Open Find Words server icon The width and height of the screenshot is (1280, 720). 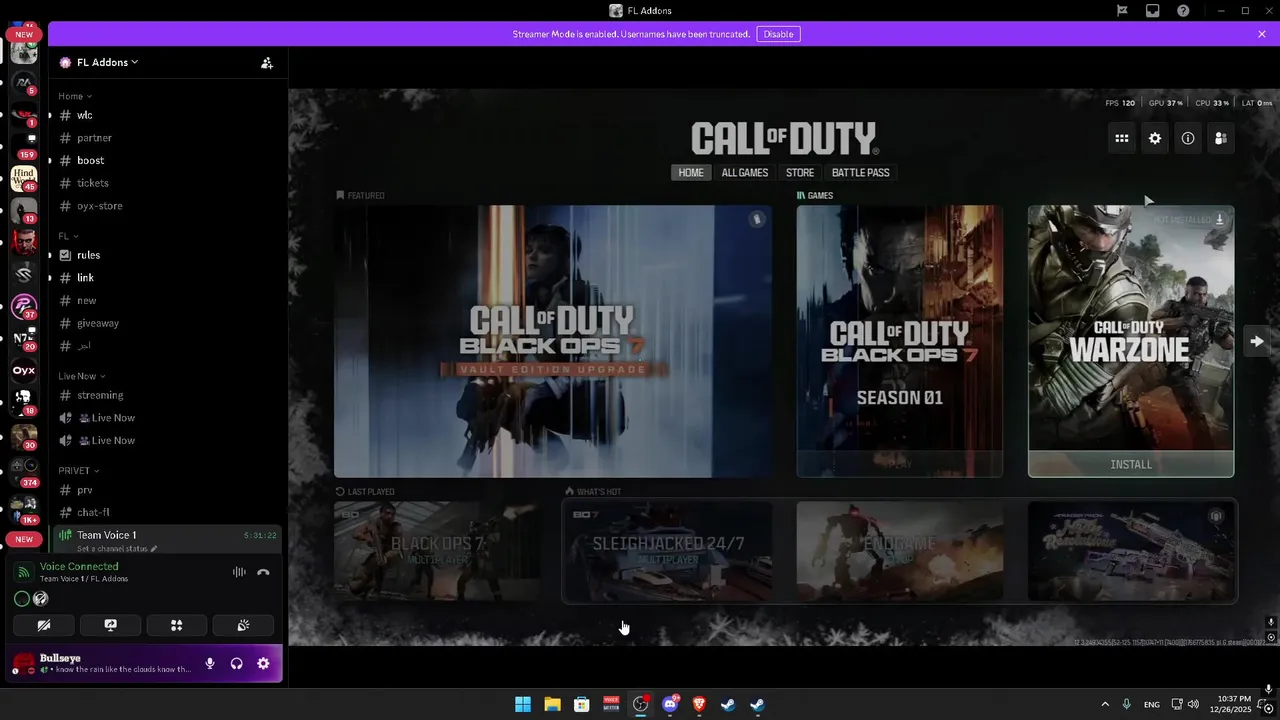pos(24,179)
